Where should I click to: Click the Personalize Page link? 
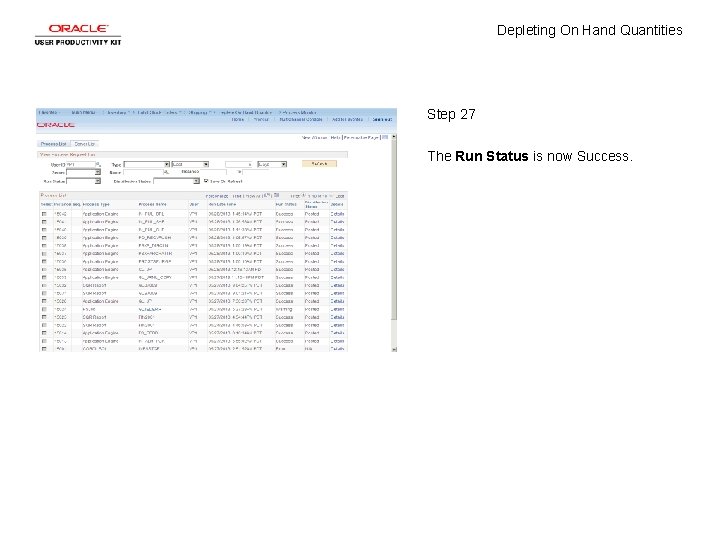[x=361, y=137]
